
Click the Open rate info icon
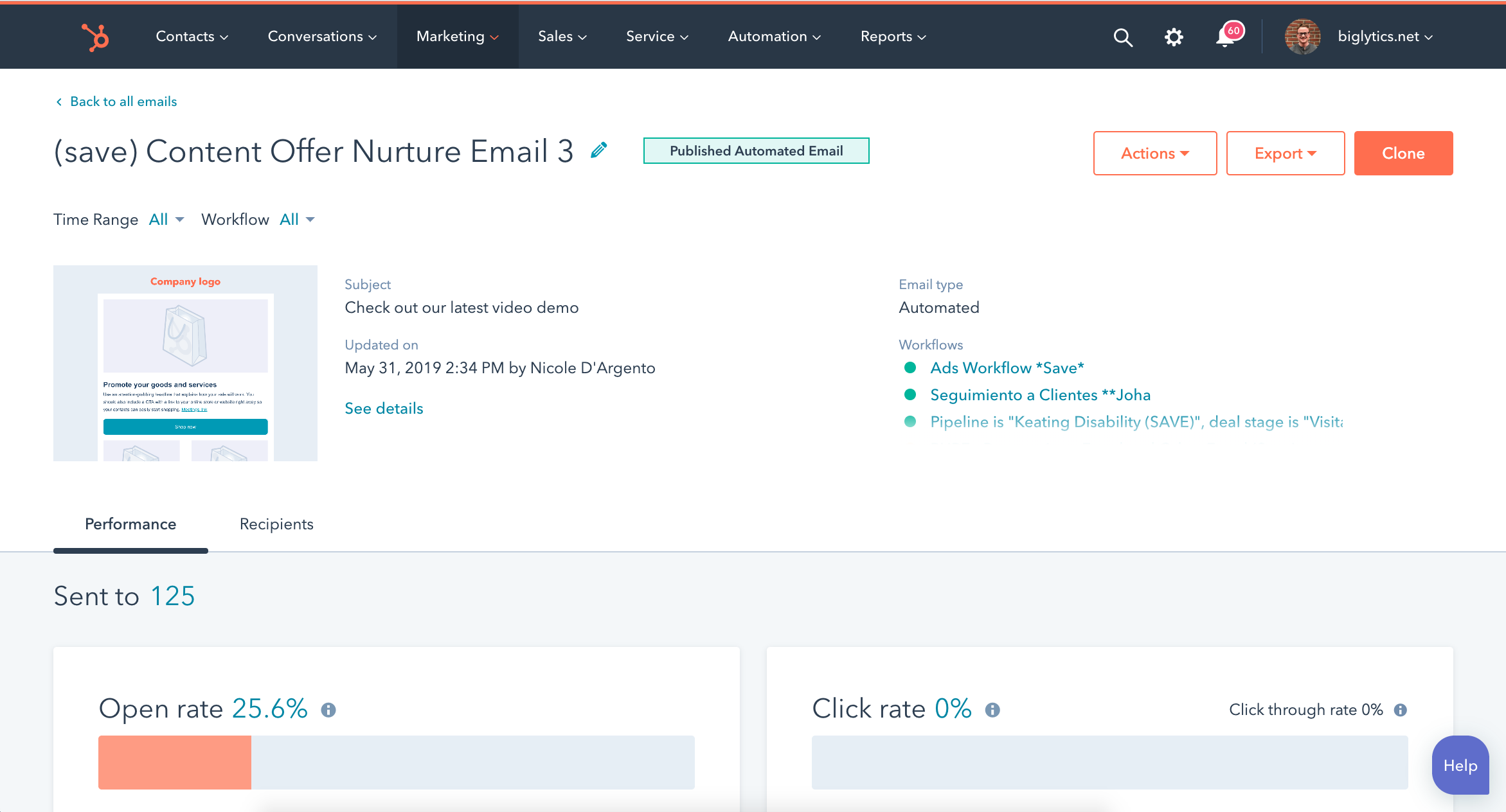[330, 710]
